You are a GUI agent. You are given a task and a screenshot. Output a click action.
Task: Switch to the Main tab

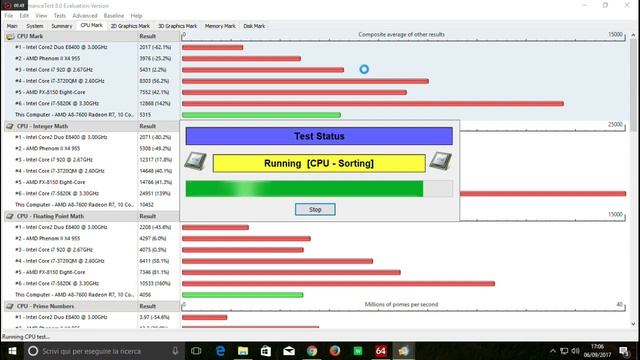click(x=12, y=26)
